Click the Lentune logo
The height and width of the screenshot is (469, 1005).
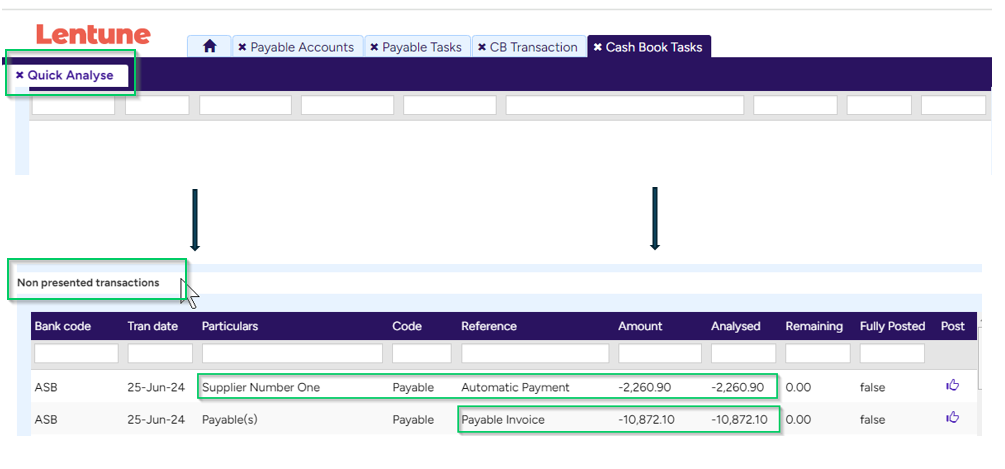tap(93, 34)
